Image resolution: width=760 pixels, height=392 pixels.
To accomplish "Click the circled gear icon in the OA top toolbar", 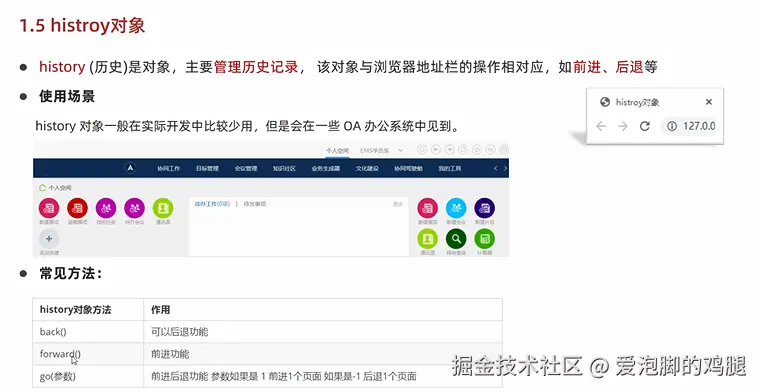I will tap(504, 150).
